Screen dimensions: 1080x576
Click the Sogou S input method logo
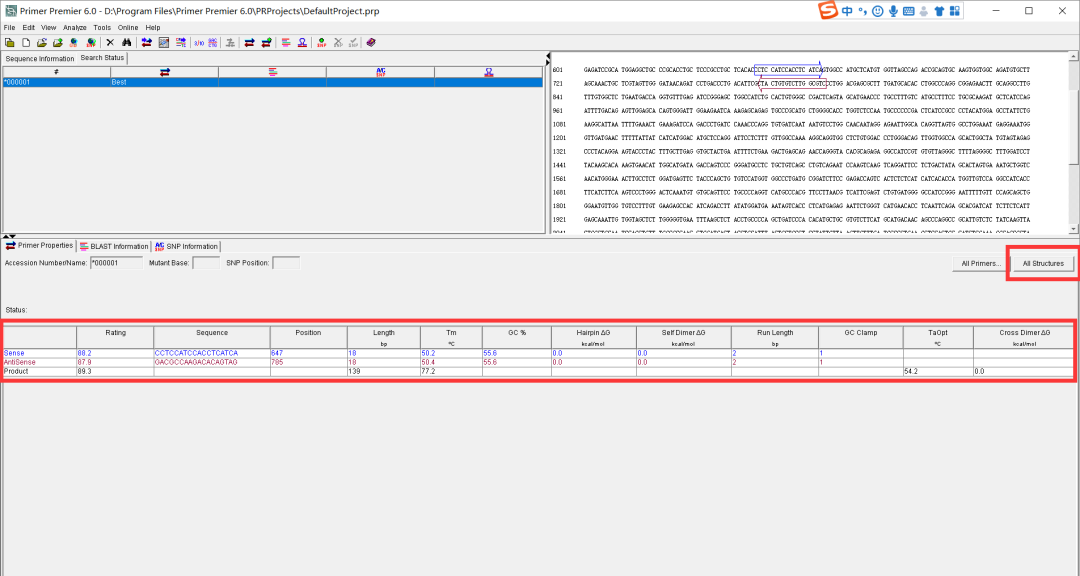pyautogui.click(x=827, y=10)
